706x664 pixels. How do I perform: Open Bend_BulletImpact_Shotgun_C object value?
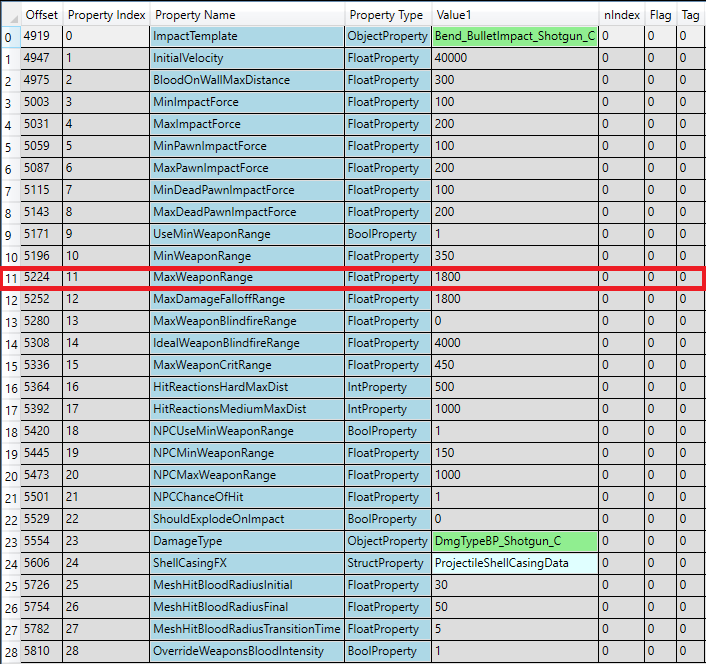[515, 36]
